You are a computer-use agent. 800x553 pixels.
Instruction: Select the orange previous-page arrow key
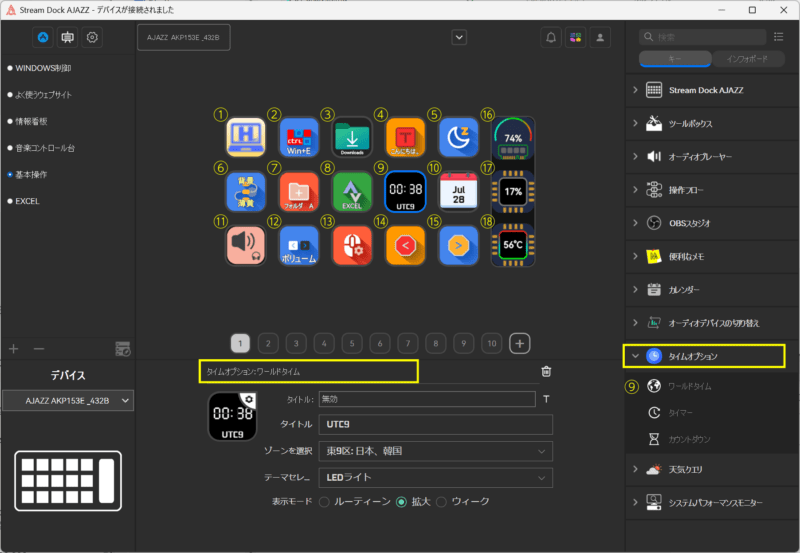point(405,245)
